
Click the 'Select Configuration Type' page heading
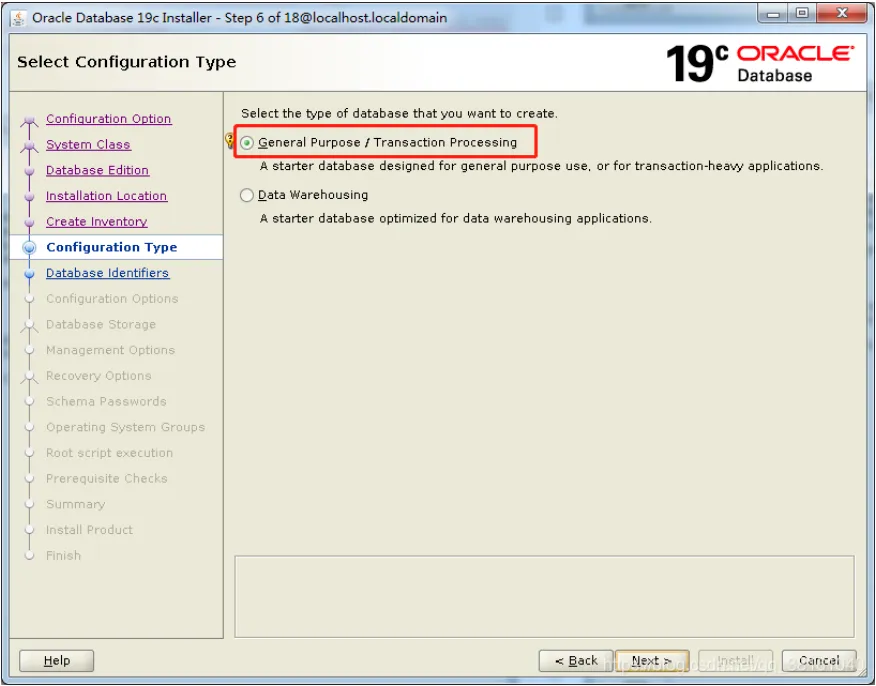[127, 61]
